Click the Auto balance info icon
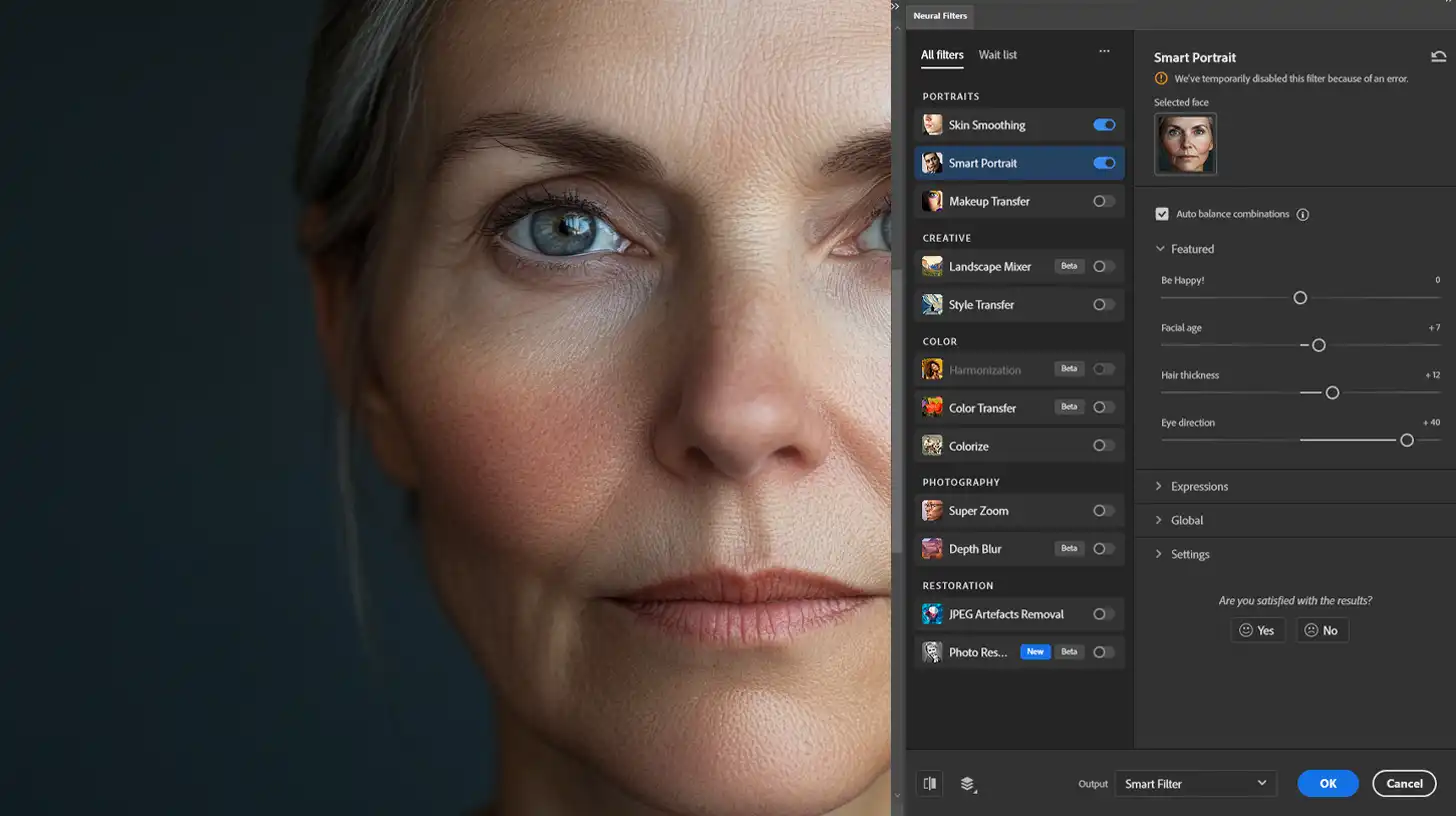Screen dimensions: 1456x816 coord(1302,214)
